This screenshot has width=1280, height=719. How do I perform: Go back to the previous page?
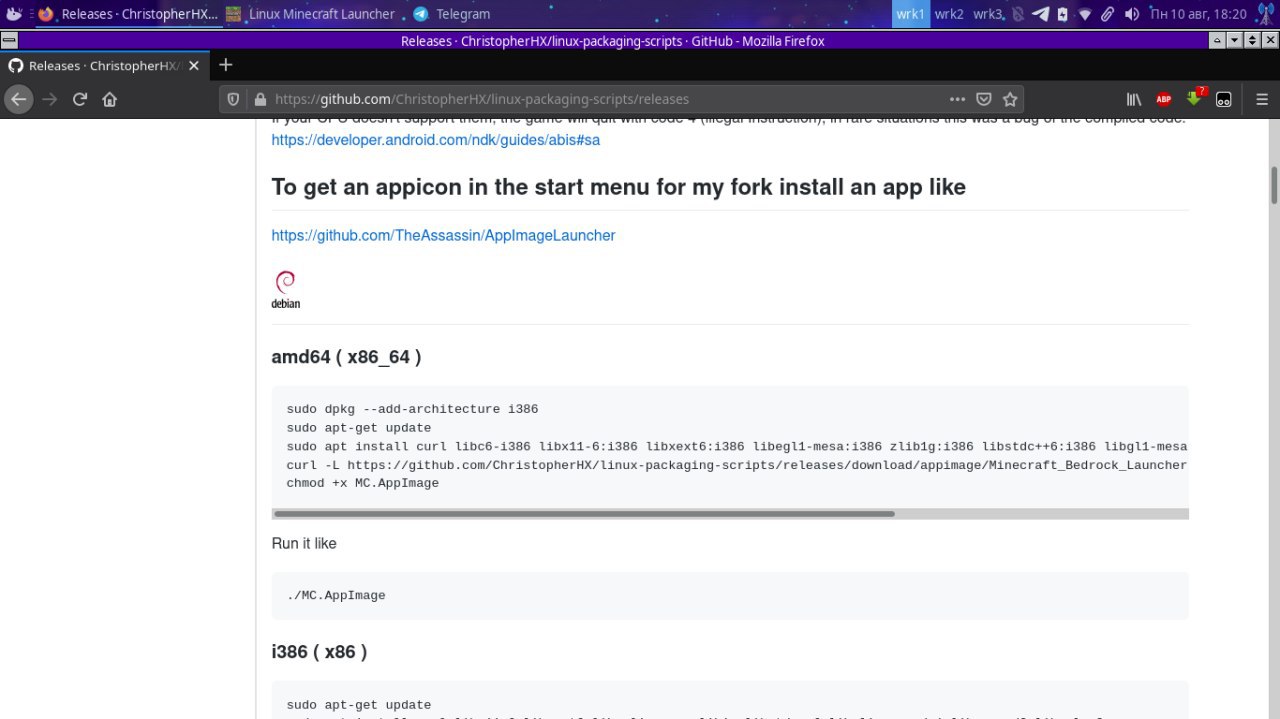[18, 99]
